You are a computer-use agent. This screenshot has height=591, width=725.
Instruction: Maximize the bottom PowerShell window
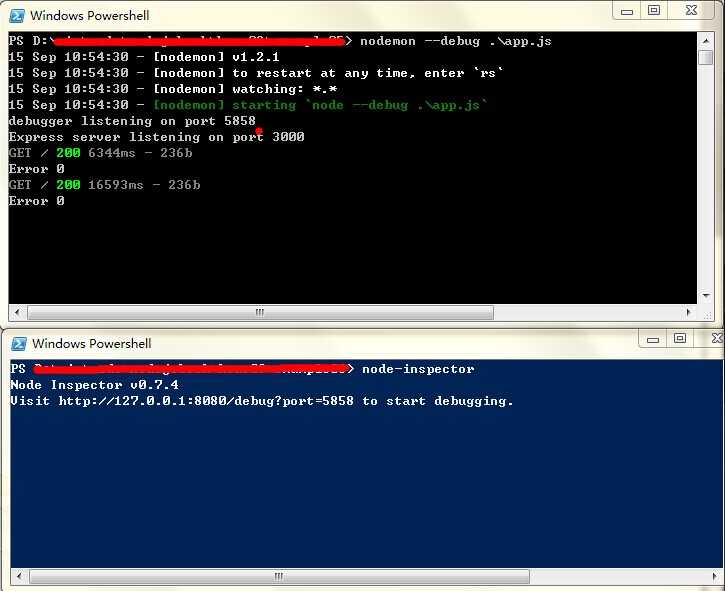click(679, 339)
